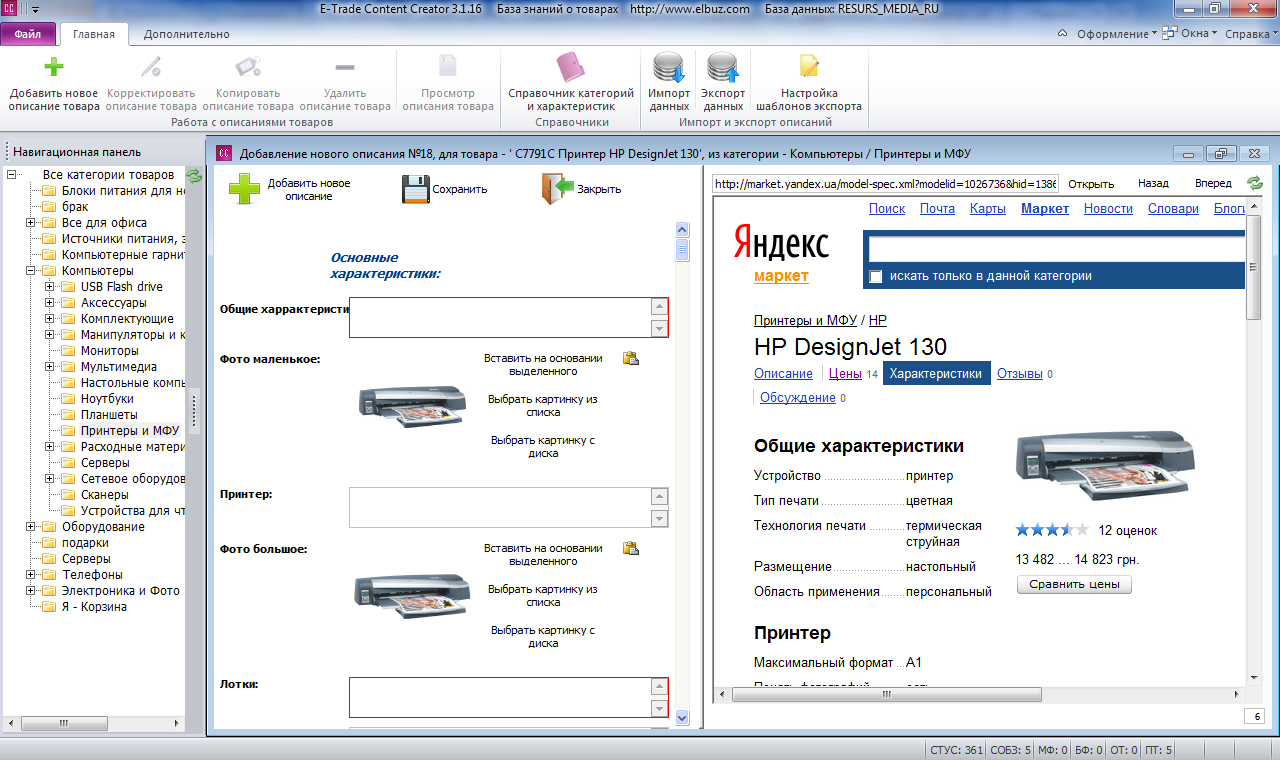Click the Открыть button in browser bar

coord(1091,184)
